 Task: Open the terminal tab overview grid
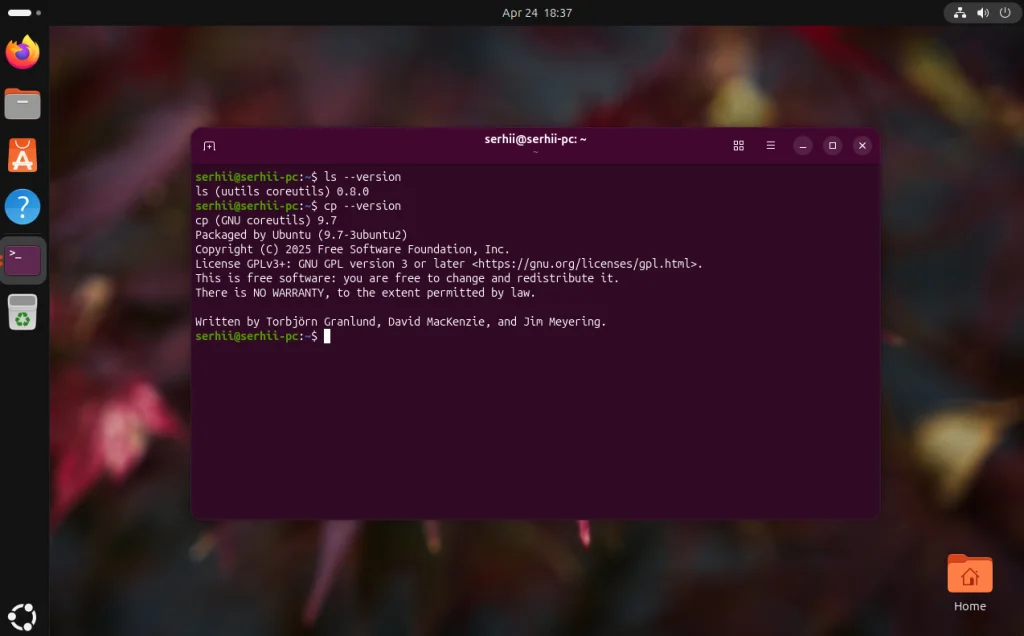tap(739, 146)
